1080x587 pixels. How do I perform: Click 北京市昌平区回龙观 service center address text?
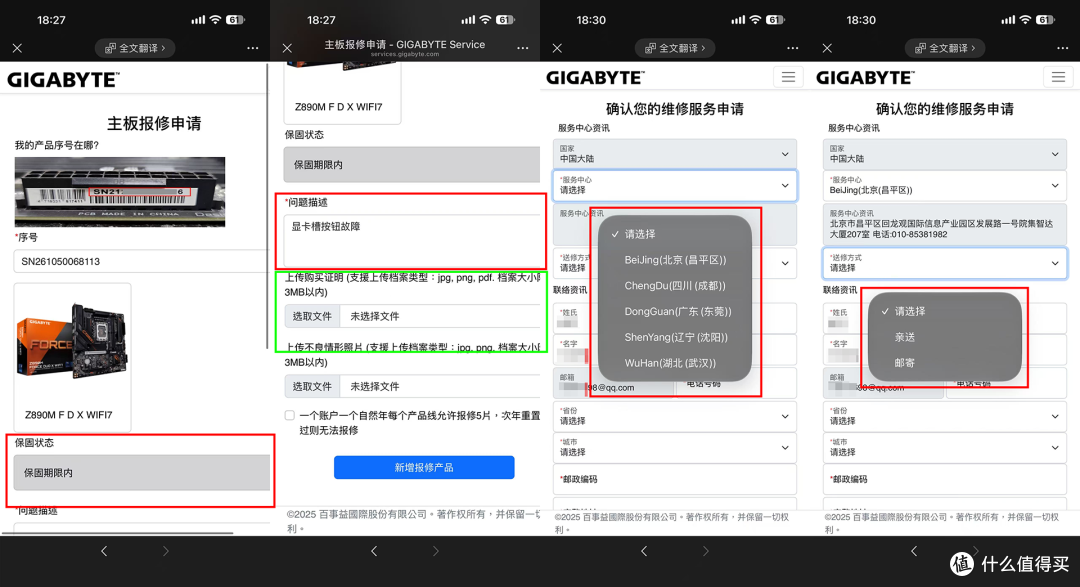[x=942, y=229]
